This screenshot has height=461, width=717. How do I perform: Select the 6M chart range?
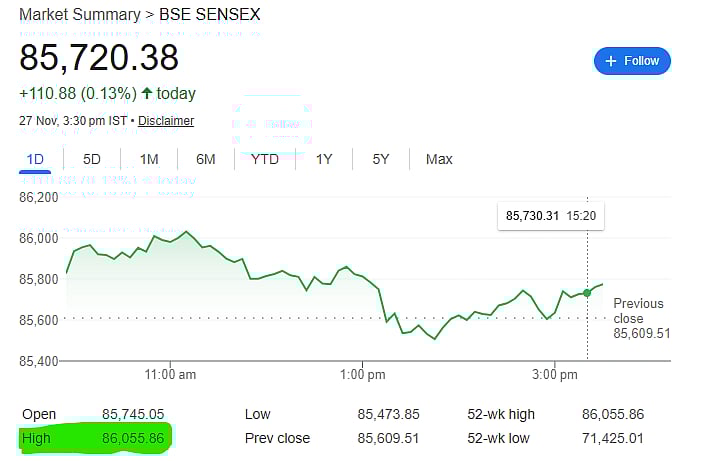pyautogui.click(x=206, y=159)
